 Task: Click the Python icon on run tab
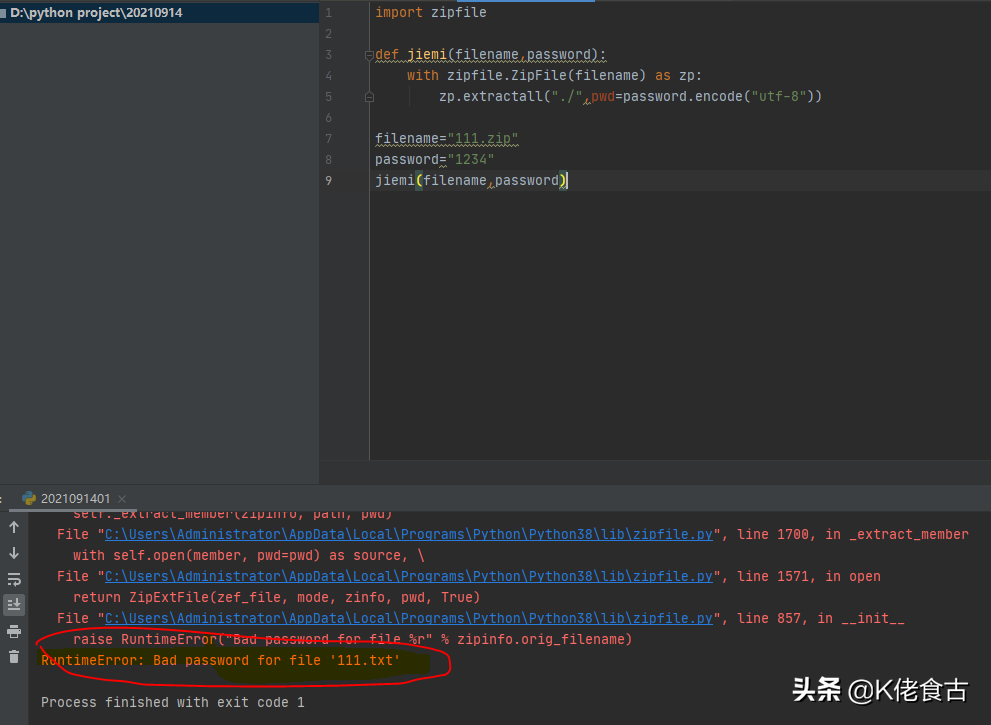point(29,498)
